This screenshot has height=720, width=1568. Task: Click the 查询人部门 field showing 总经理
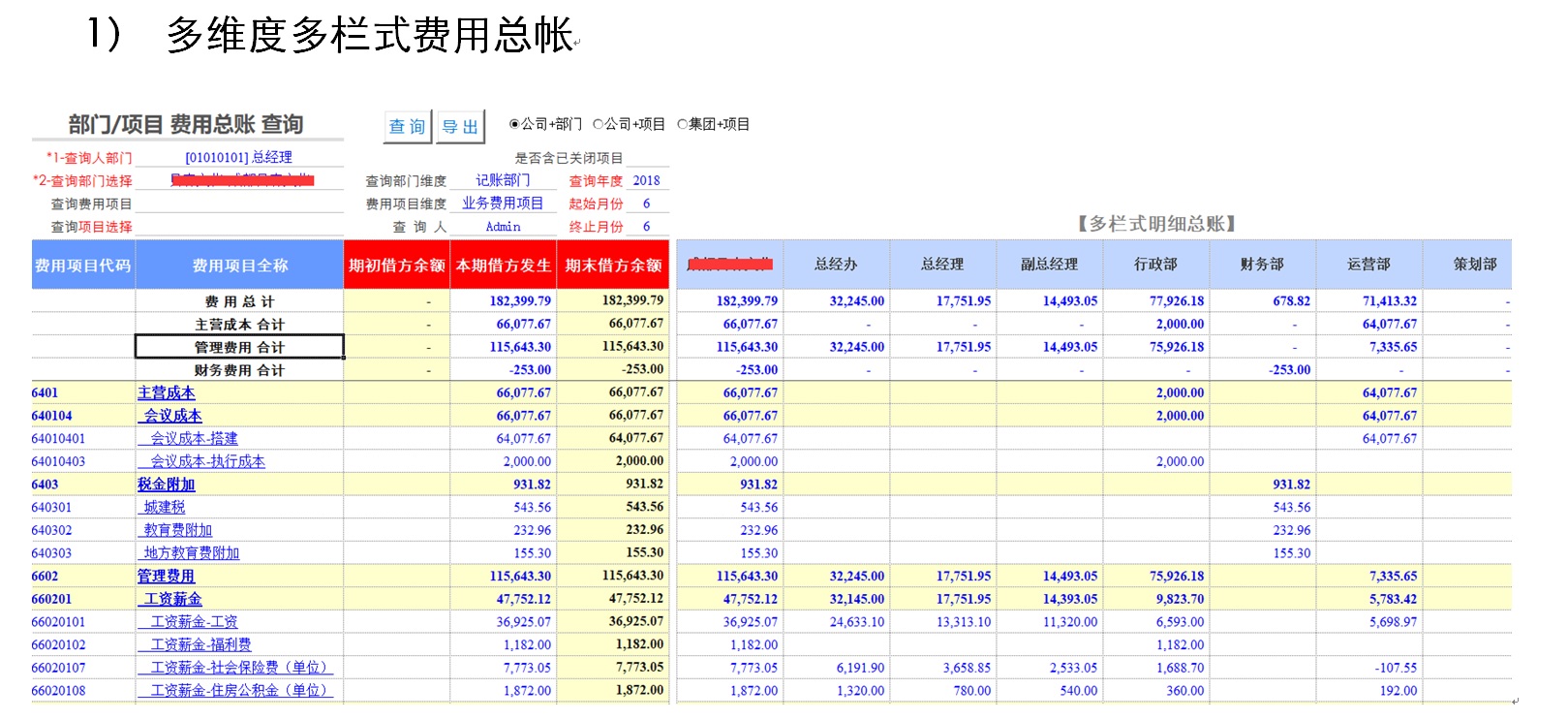238,157
